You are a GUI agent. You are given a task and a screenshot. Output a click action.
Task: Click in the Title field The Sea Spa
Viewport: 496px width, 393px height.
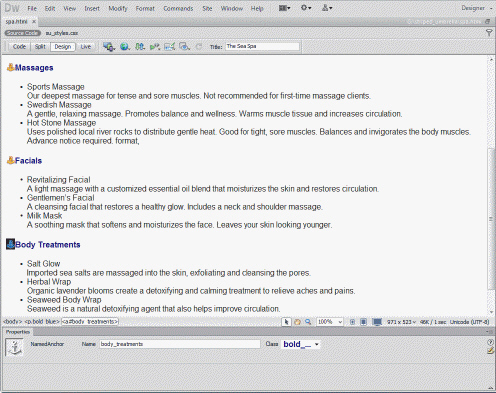click(262, 46)
